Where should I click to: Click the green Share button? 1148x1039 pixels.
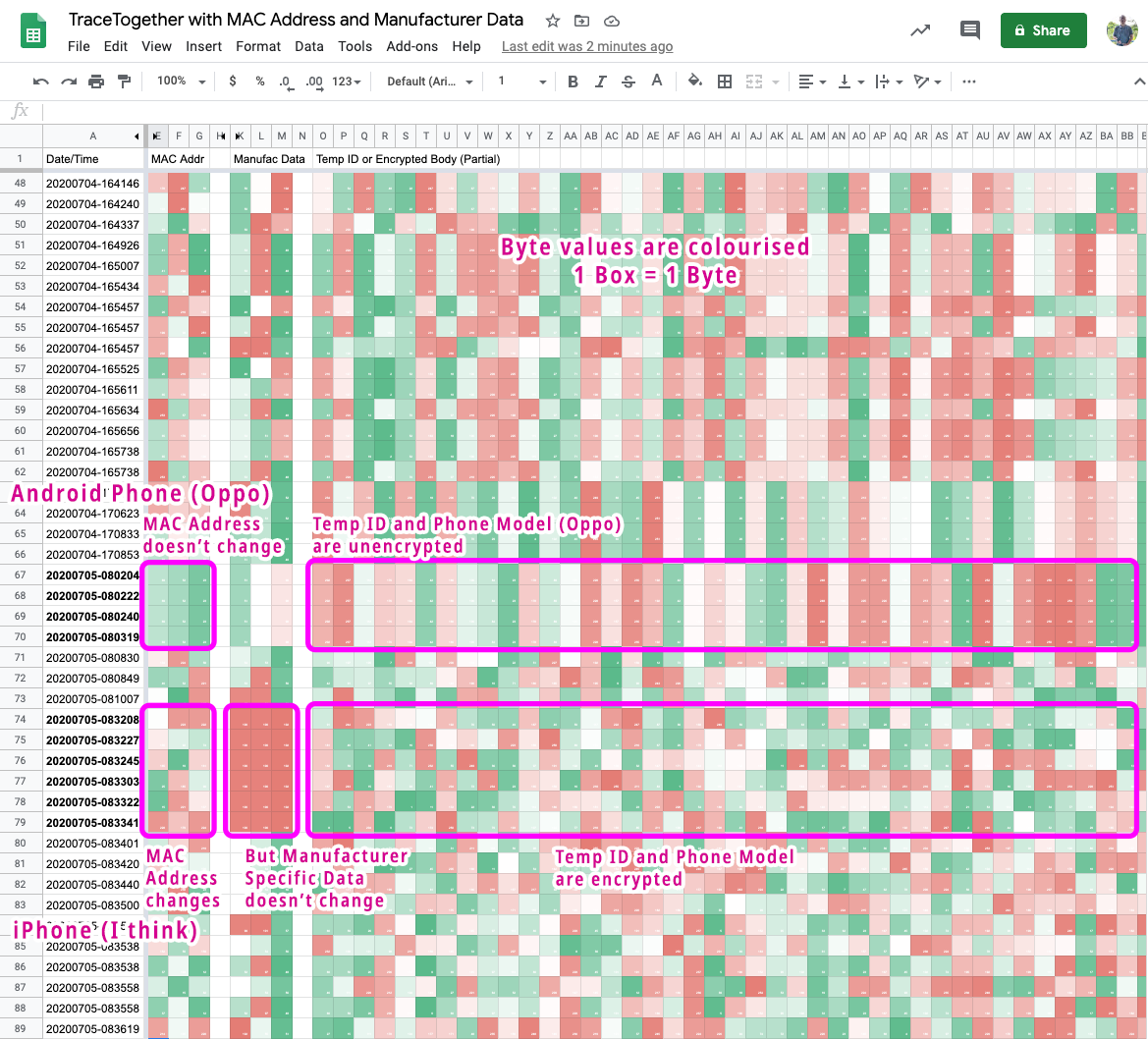(x=1043, y=30)
